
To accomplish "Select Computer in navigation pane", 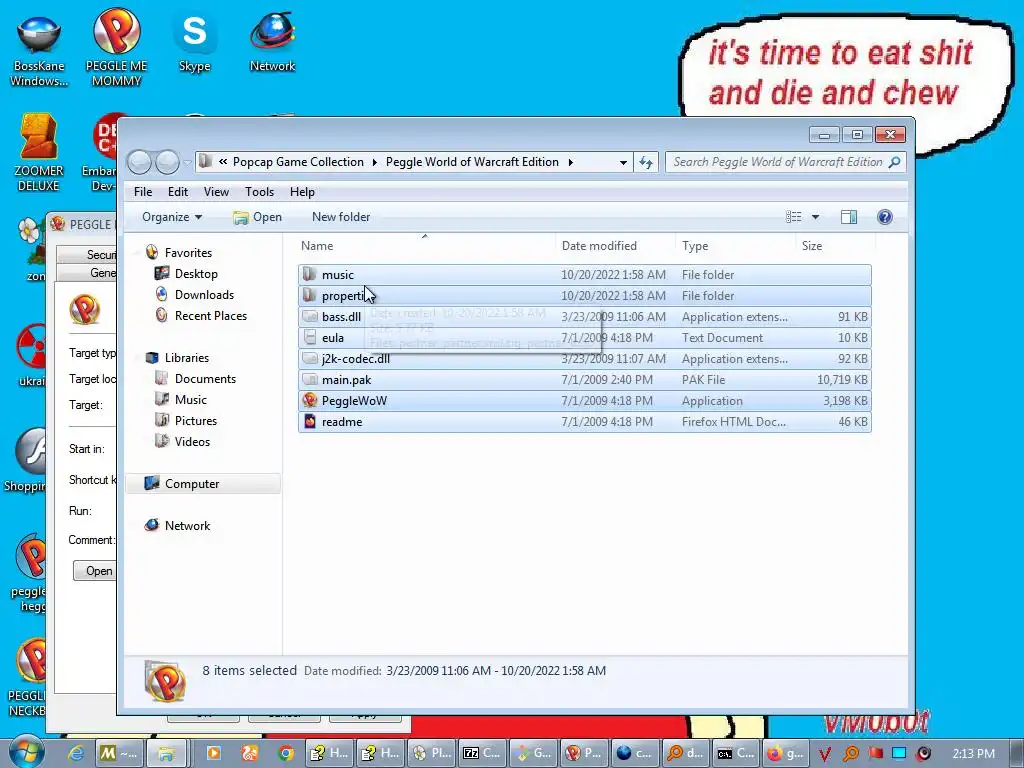I will point(203,484).
